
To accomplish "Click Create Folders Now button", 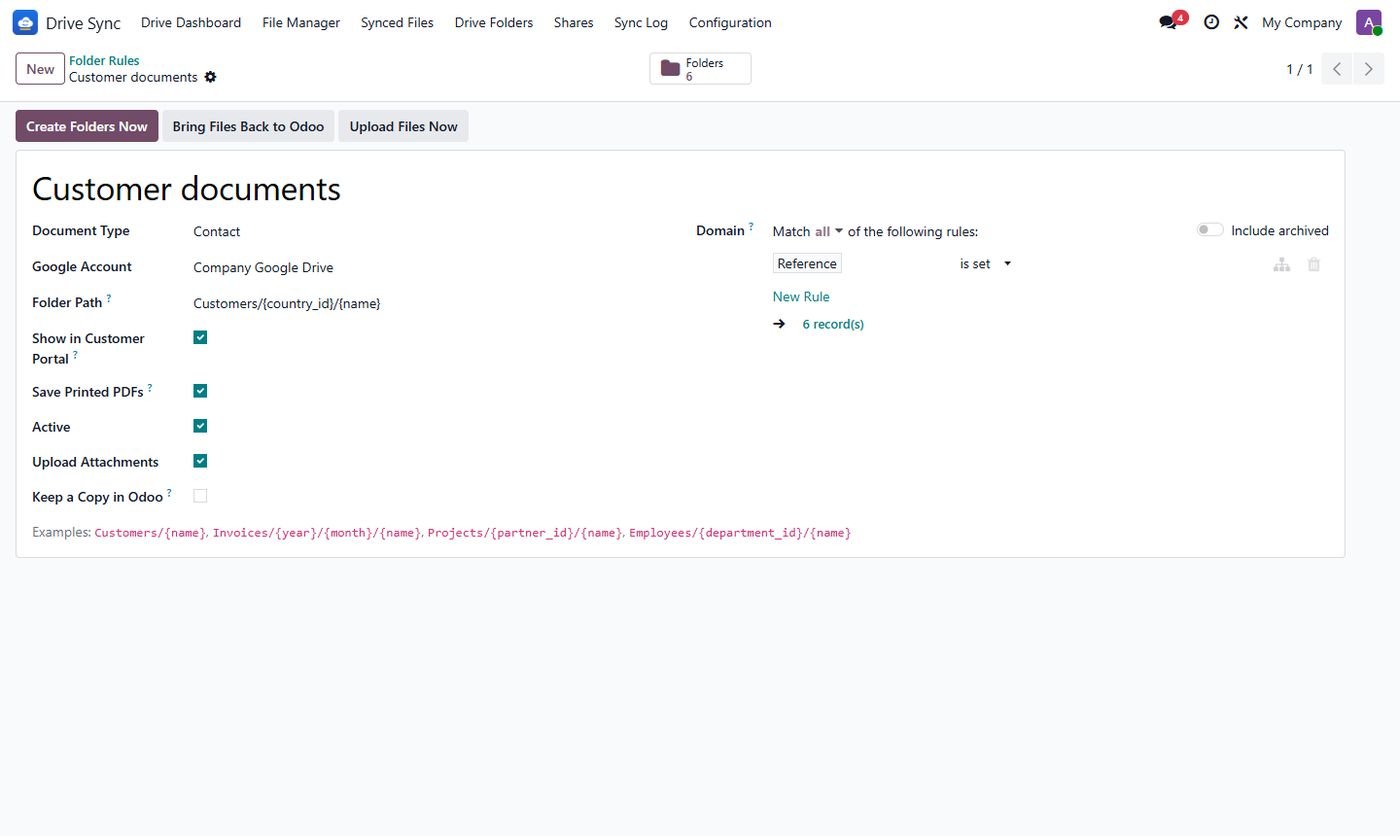I will pyautogui.click(x=87, y=126).
